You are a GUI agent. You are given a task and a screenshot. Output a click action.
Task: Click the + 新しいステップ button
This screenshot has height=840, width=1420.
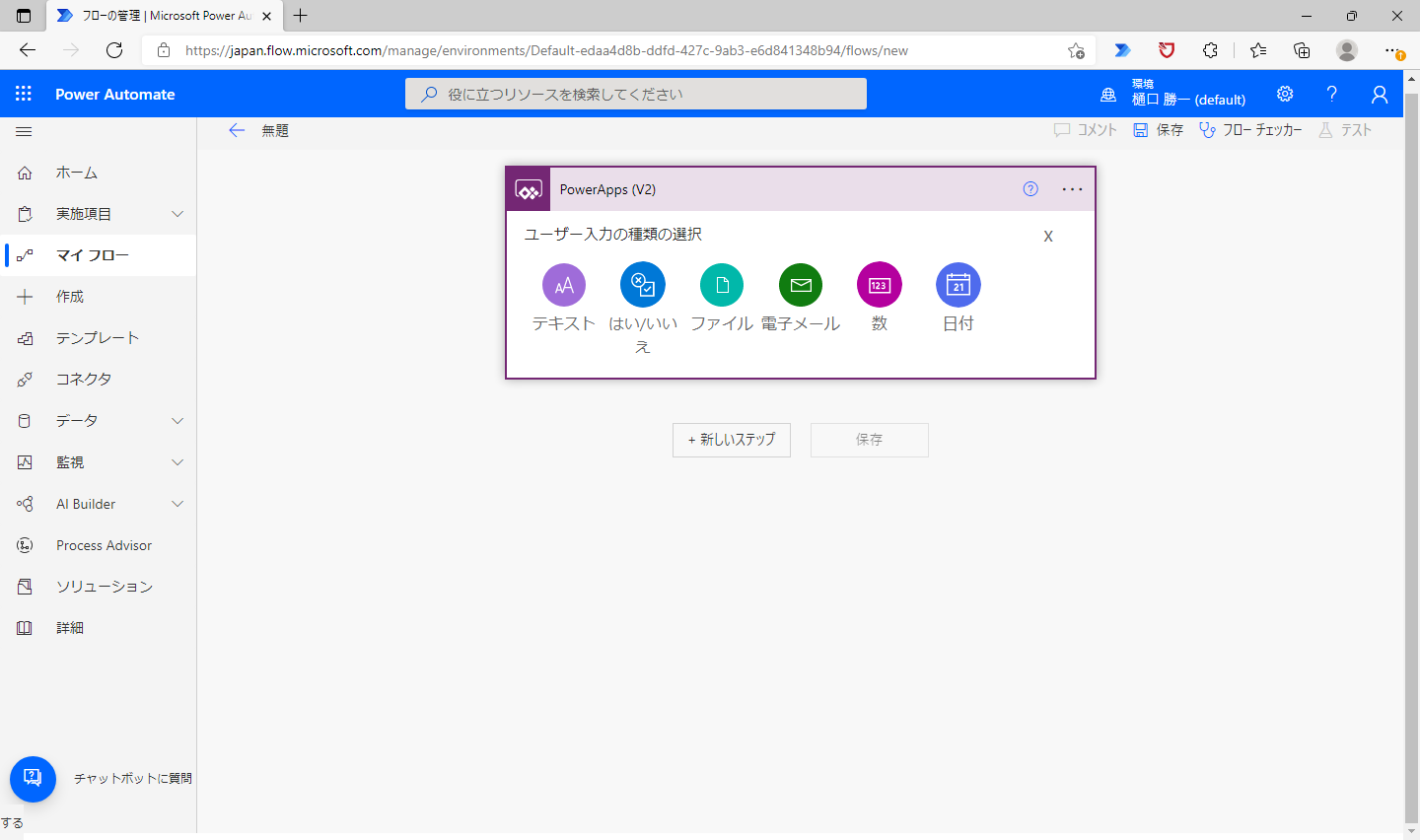pyautogui.click(x=732, y=440)
